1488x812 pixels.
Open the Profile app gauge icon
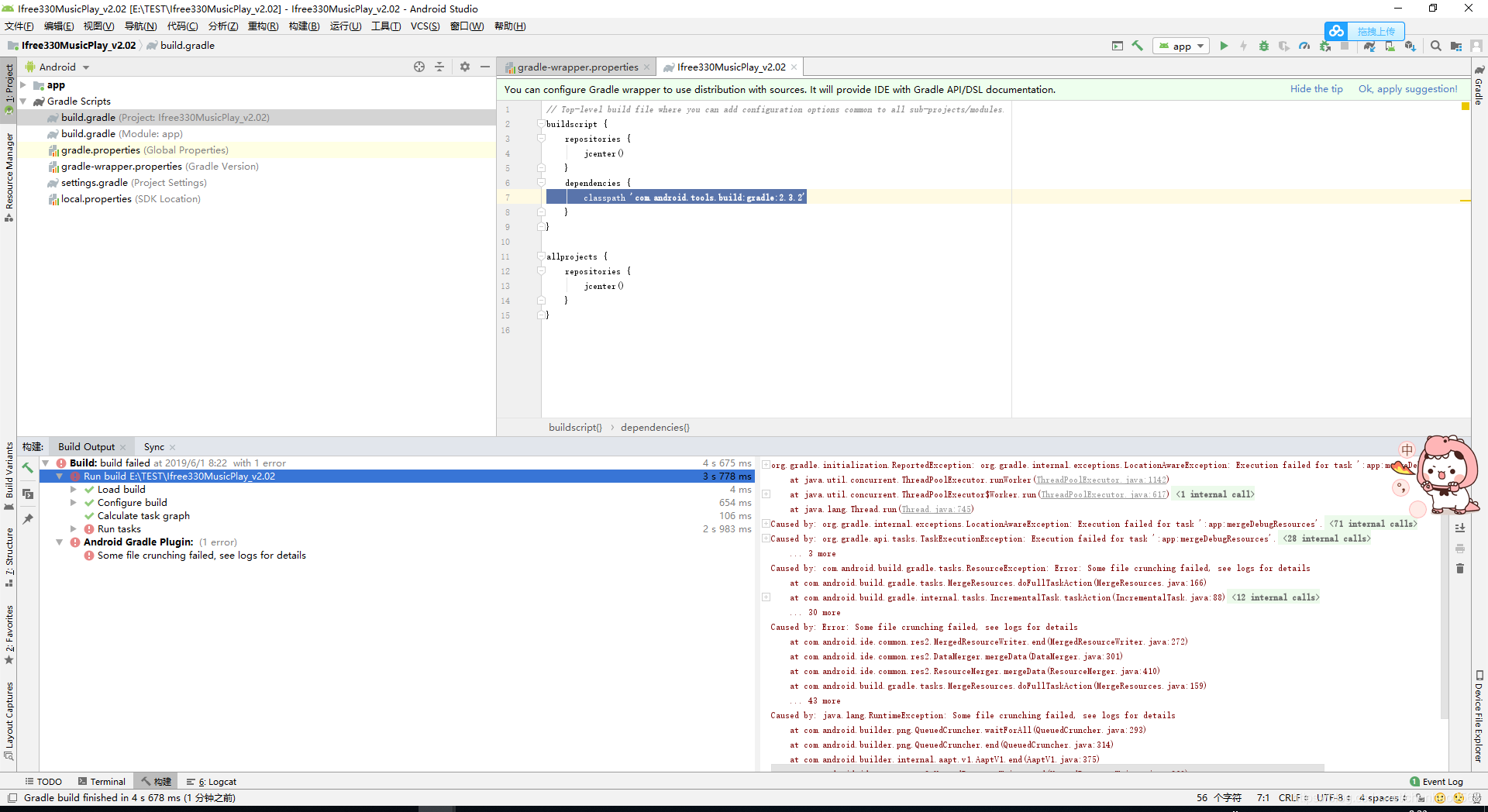(x=1304, y=46)
